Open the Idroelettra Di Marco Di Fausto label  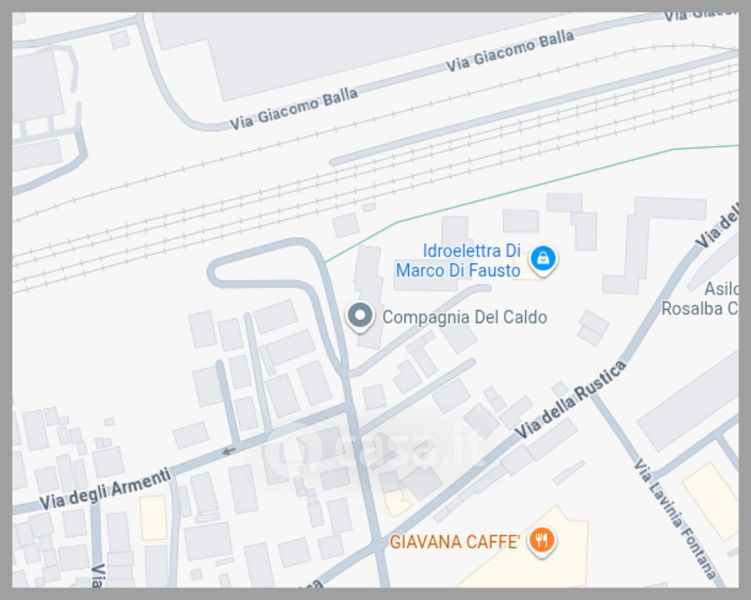[458, 260]
